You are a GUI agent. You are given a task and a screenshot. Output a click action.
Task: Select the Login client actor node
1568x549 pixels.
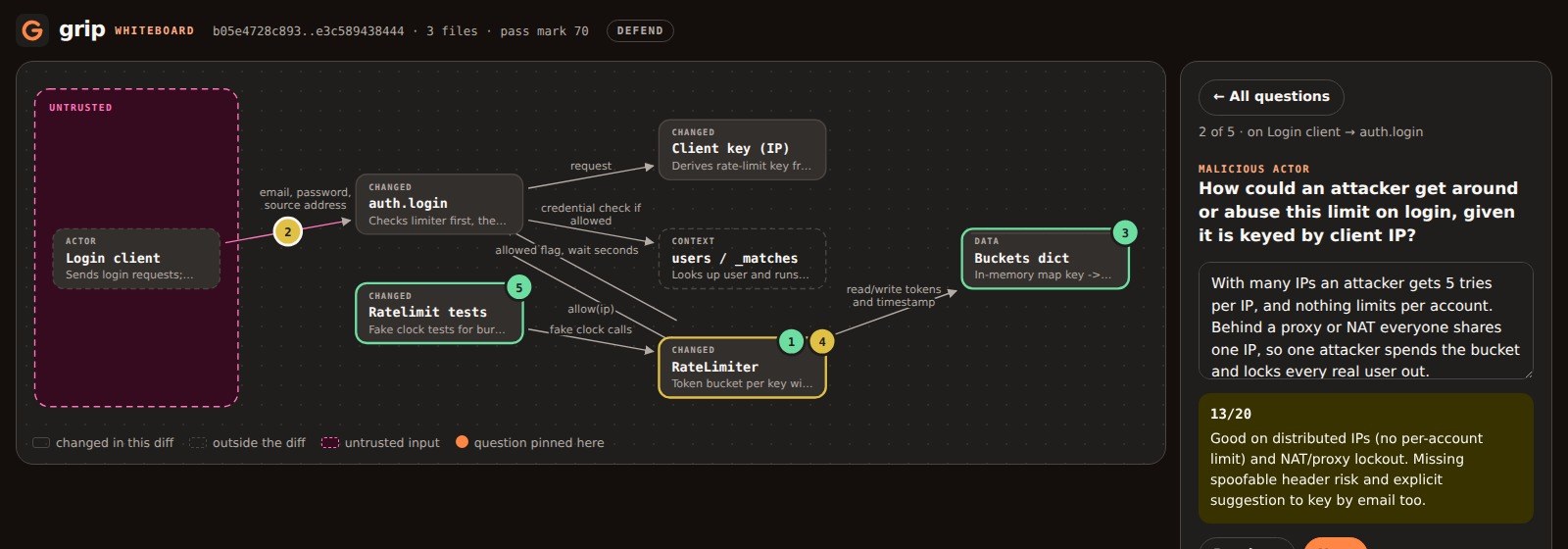(136, 259)
